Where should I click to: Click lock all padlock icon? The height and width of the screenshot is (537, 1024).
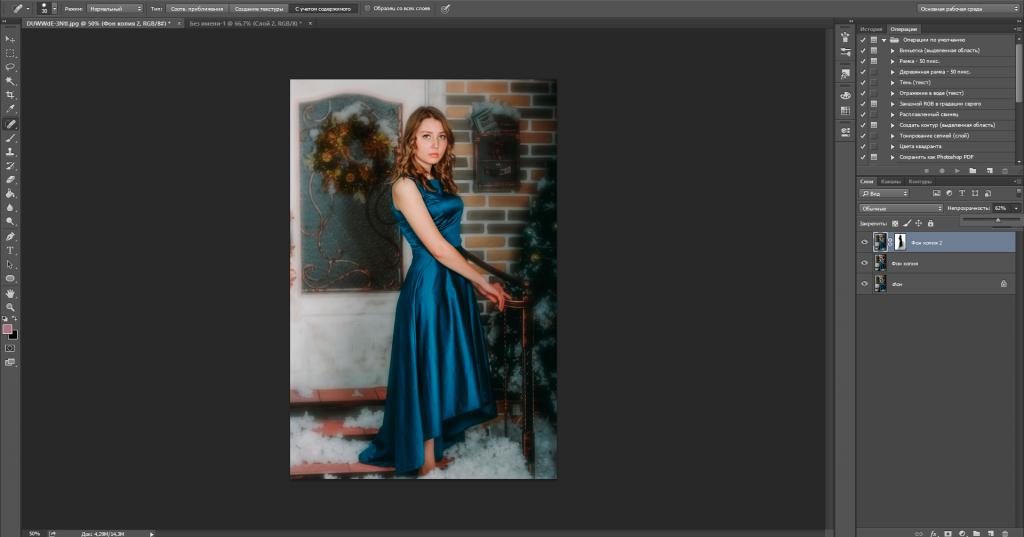point(931,223)
